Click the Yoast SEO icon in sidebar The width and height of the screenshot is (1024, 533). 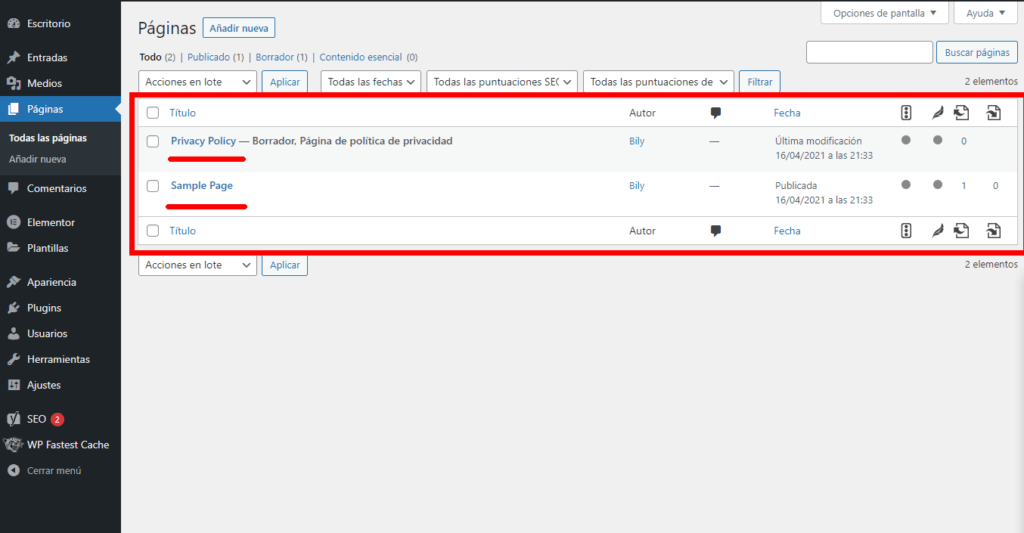[x=14, y=419]
